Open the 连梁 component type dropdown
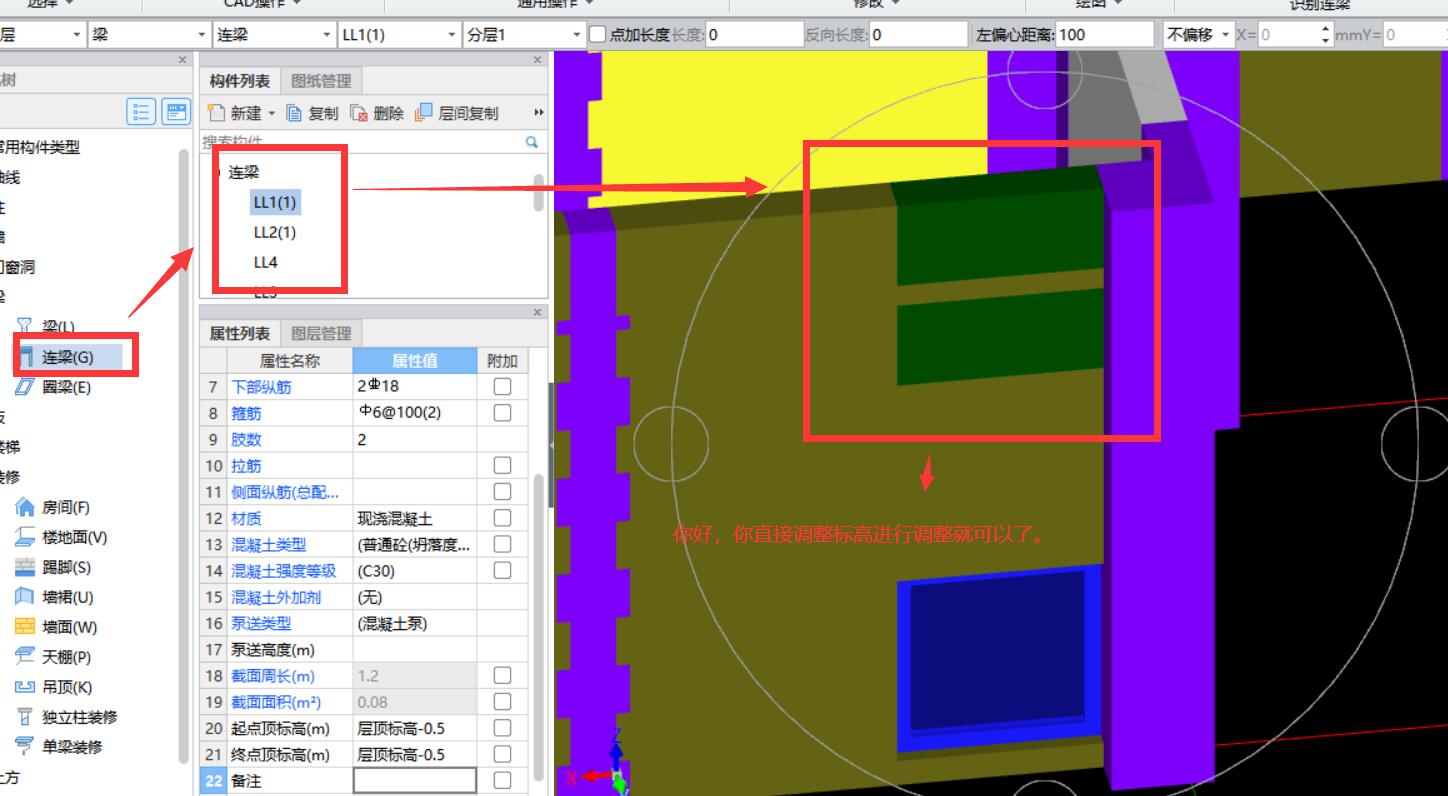This screenshot has height=796, width=1448. [327, 35]
